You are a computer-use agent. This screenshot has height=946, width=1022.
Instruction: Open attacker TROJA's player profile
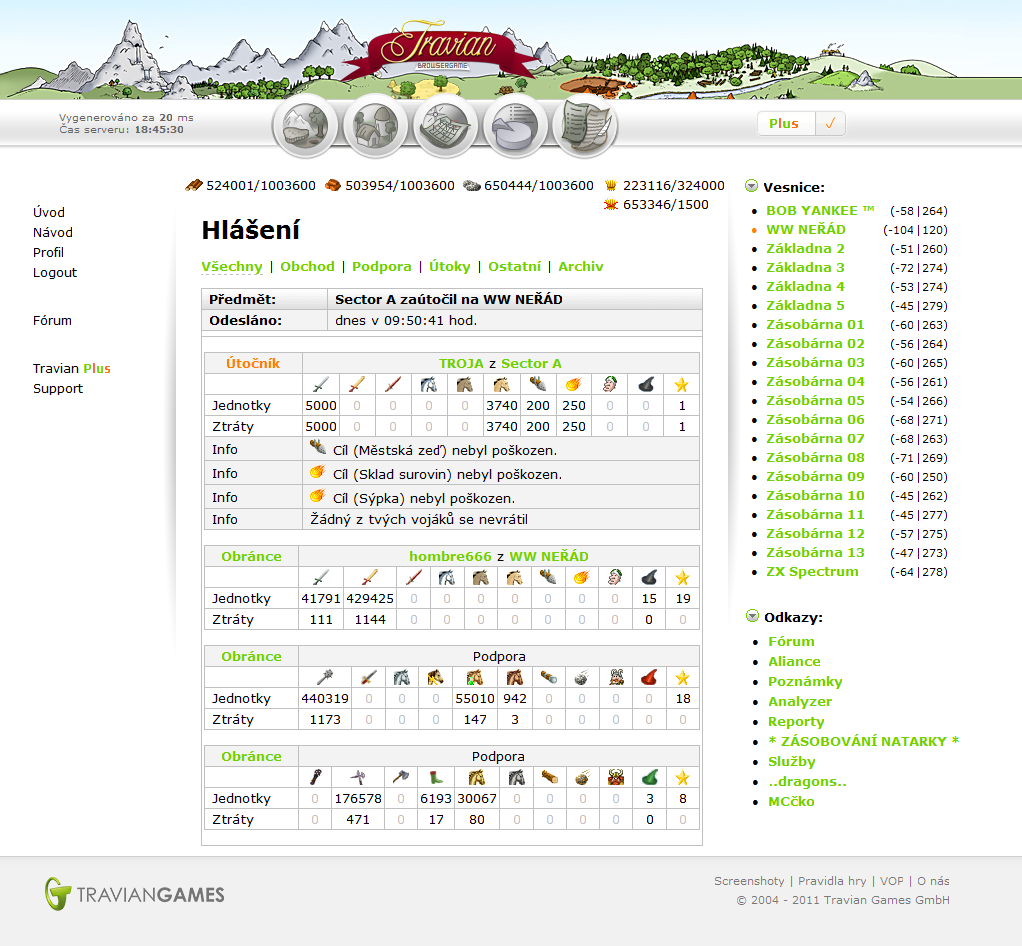click(x=461, y=364)
